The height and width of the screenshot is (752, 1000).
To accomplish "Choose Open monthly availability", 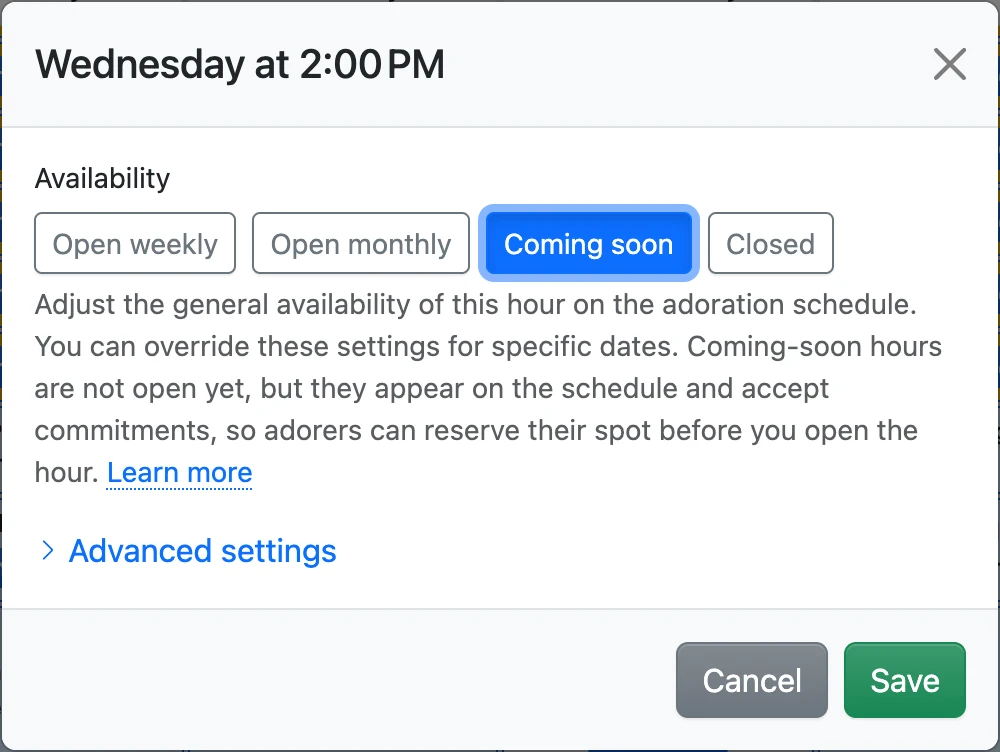I will click(x=361, y=244).
